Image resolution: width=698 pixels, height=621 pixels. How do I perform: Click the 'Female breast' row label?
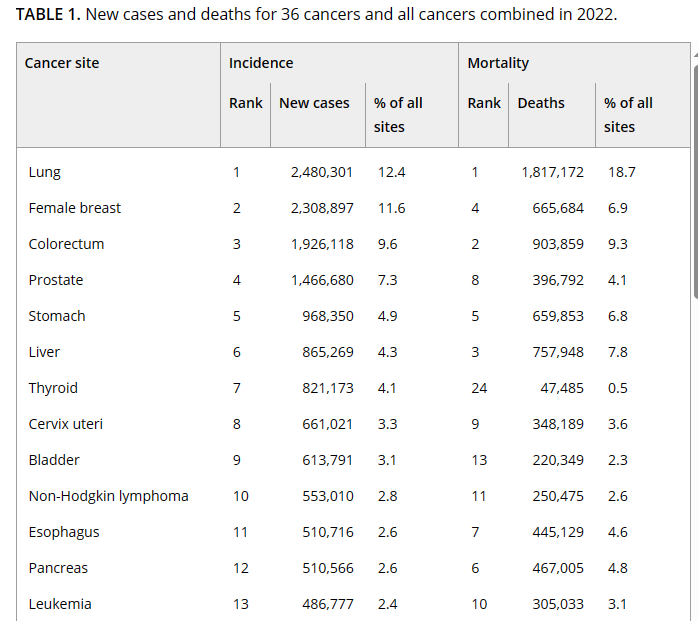pyautogui.click(x=75, y=208)
